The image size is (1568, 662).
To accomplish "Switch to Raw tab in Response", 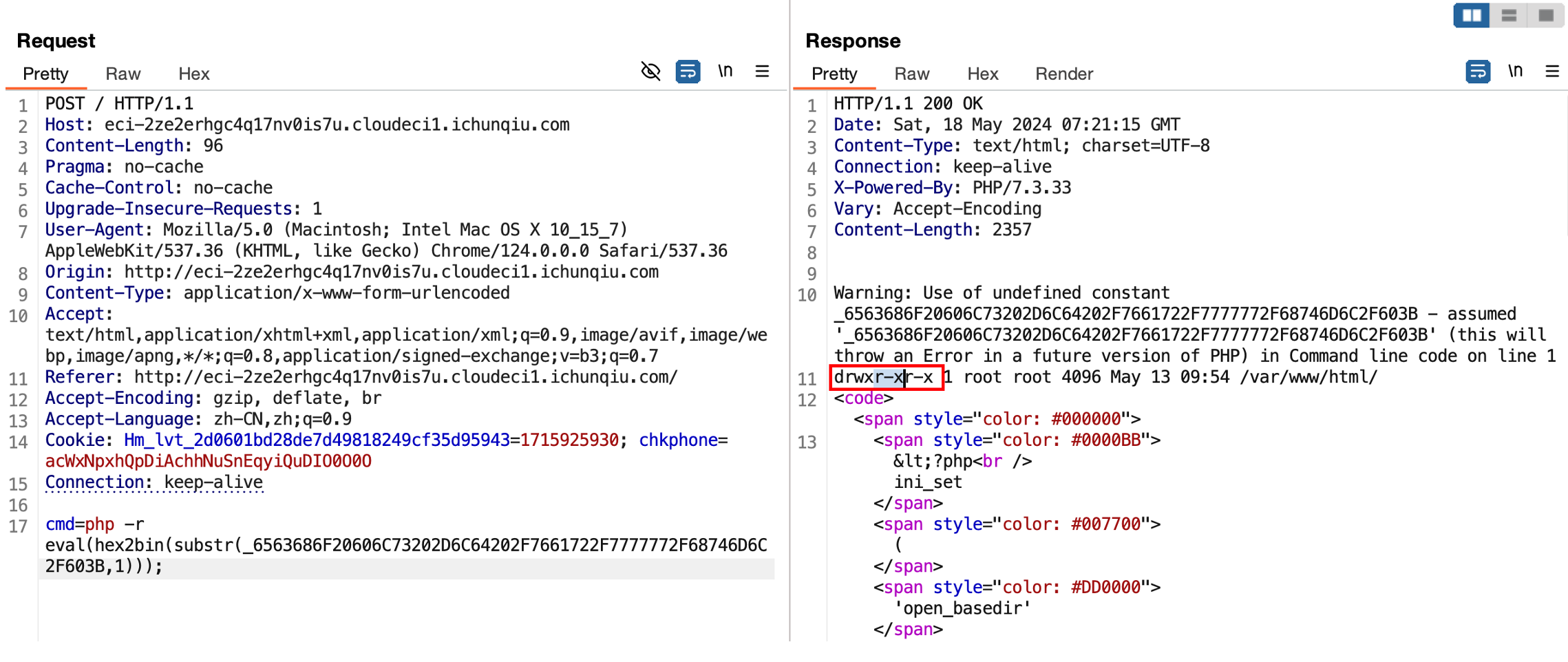I will (912, 74).
